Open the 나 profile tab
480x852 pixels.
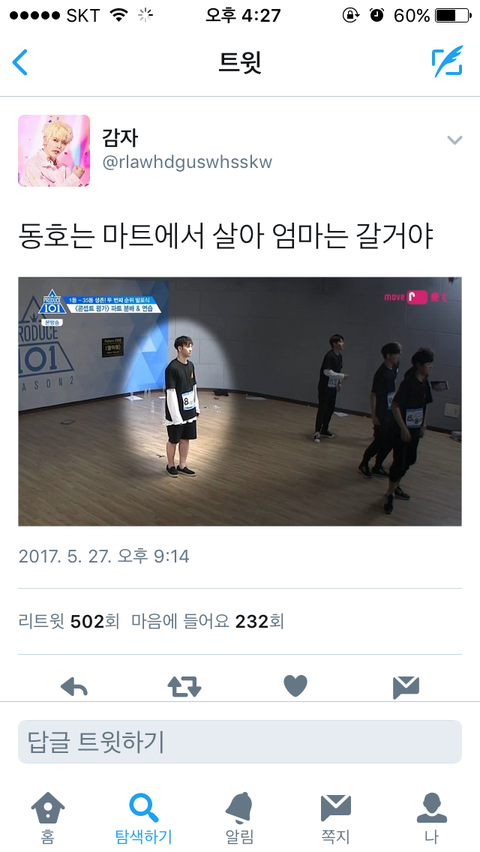click(x=432, y=819)
